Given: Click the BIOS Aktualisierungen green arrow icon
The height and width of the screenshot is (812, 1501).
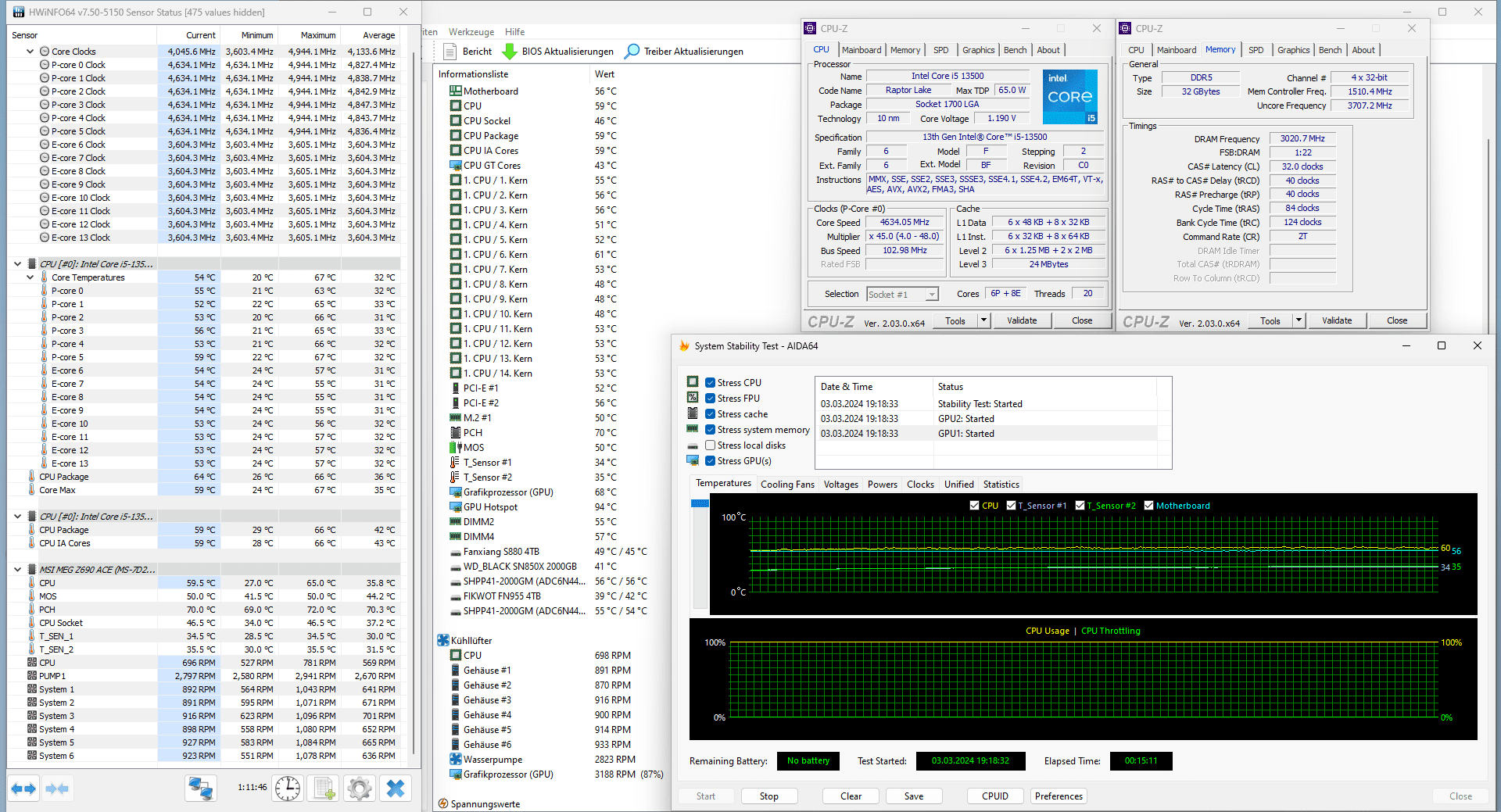Looking at the screenshot, I should [x=510, y=52].
